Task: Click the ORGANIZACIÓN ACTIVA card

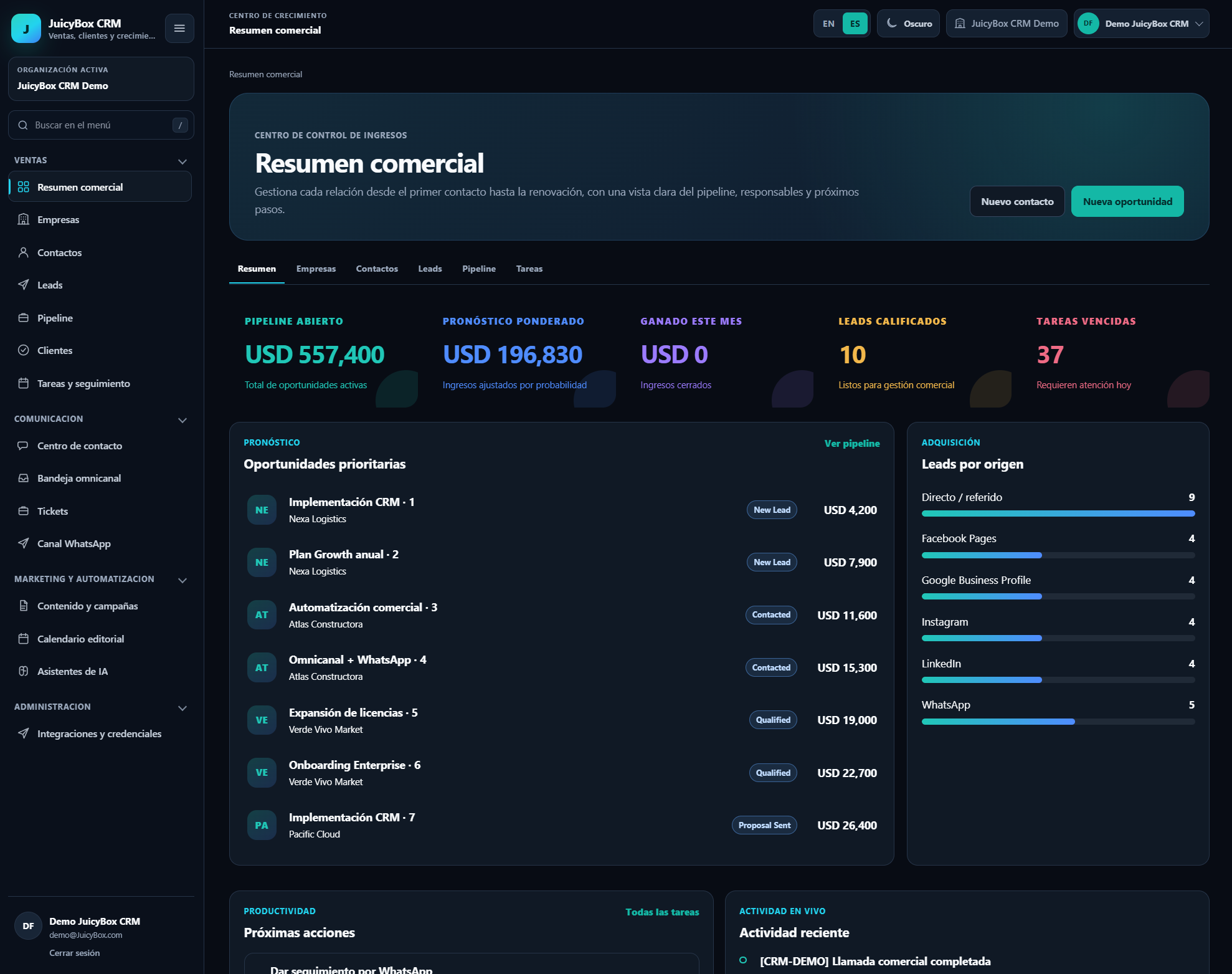Action: tap(101, 79)
